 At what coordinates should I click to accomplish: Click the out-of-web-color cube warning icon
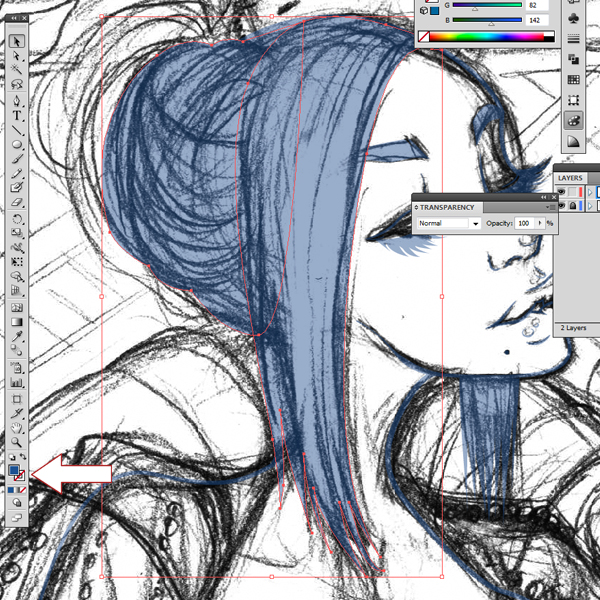pos(424,11)
